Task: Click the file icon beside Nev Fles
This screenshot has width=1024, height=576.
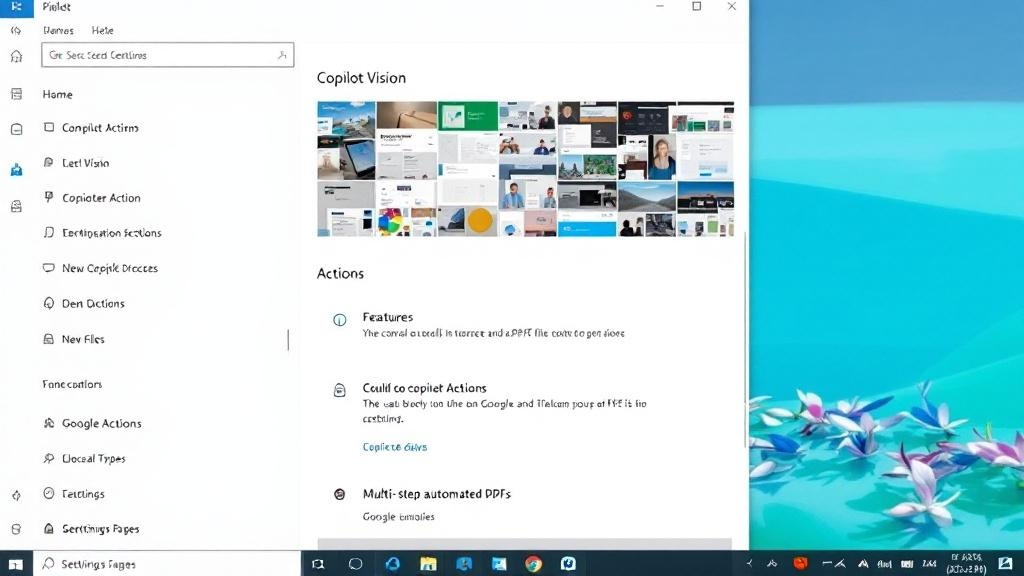Action: (x=48, y=339)
